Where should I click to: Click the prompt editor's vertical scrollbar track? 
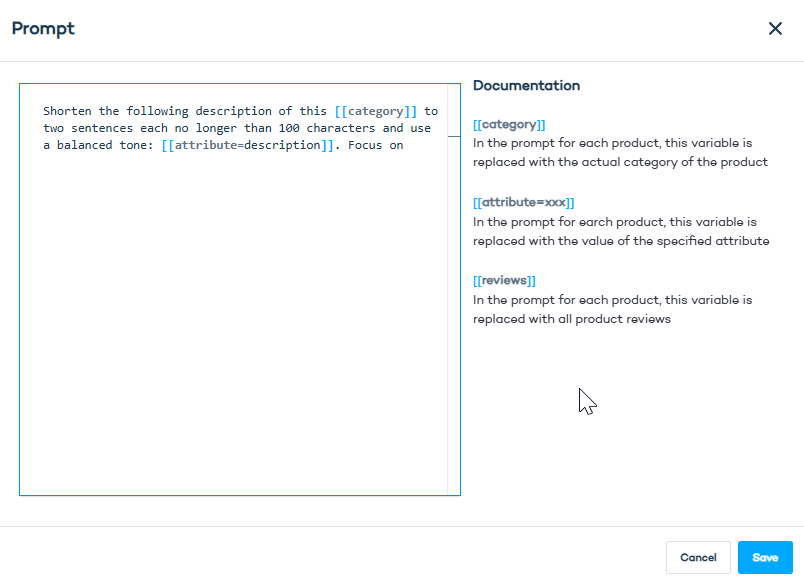[x=453, y=300]
